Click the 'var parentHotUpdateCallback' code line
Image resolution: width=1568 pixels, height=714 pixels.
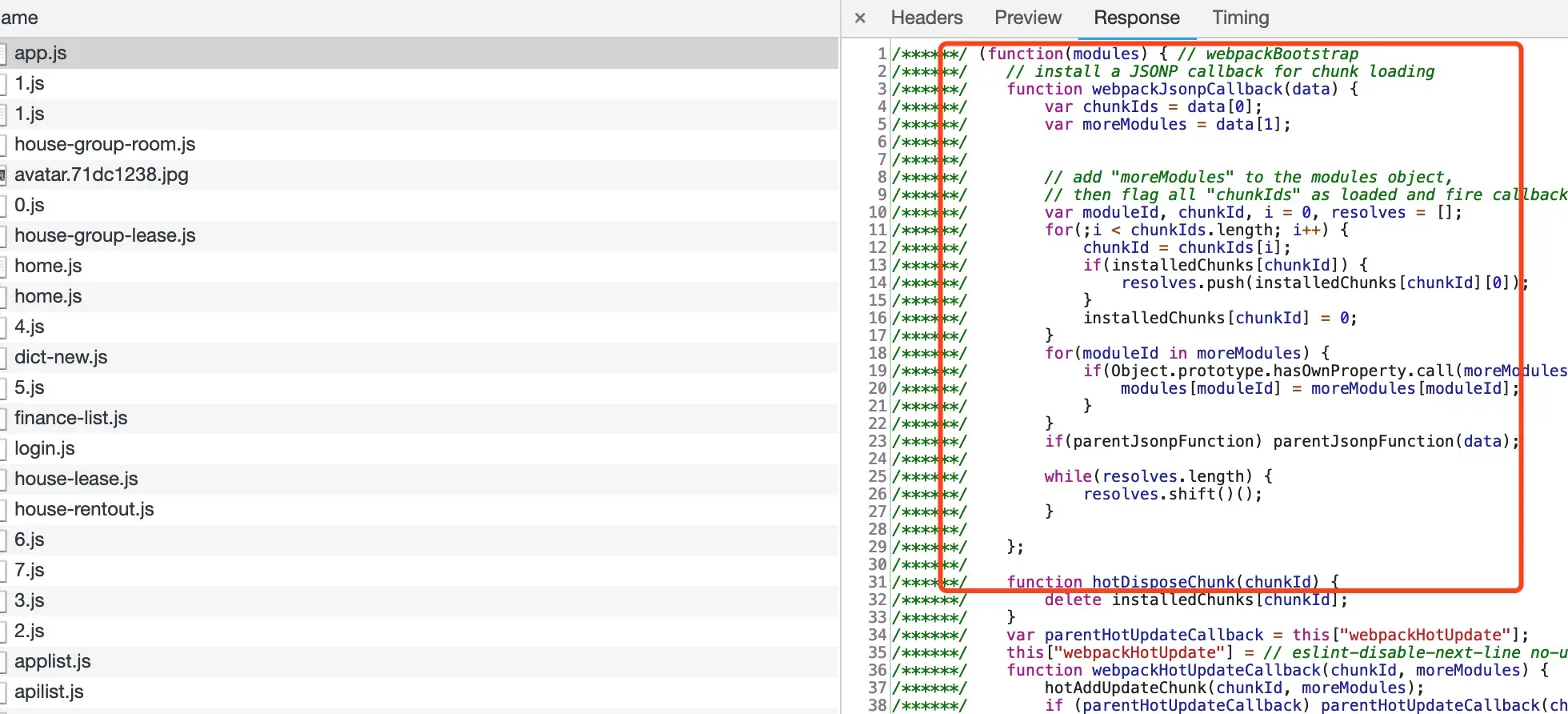pyautogui.click(x=1267, y=635)
